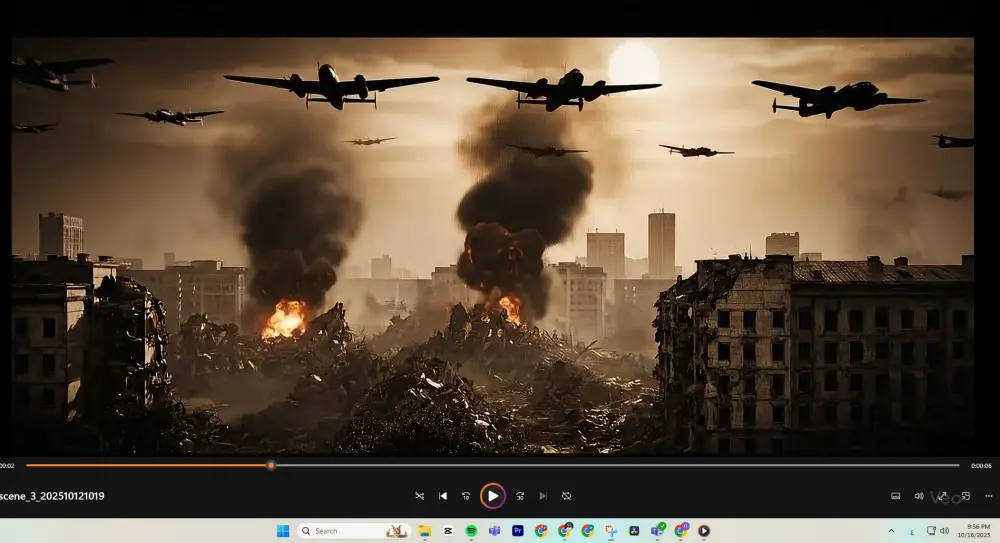Viewport: 1000px width, 543px height.
Task: Start playback with the Play button
Action: click(493, 496)
